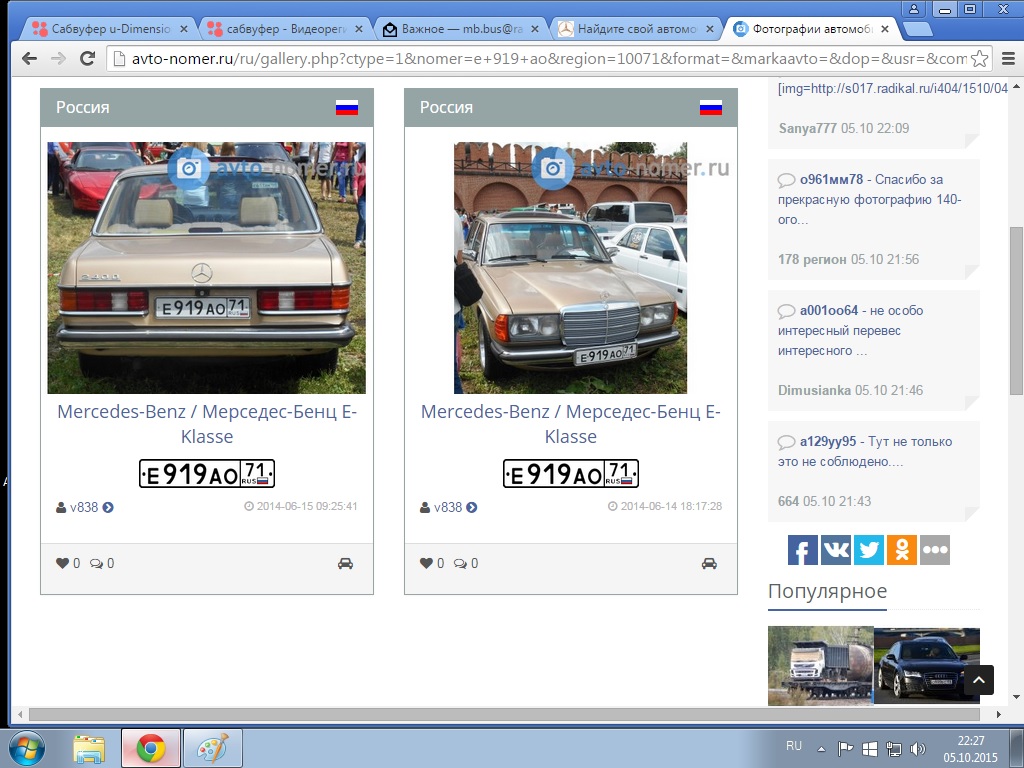Click the horizontal page scrollbar

pyautogui.click(x=504, y=714)
